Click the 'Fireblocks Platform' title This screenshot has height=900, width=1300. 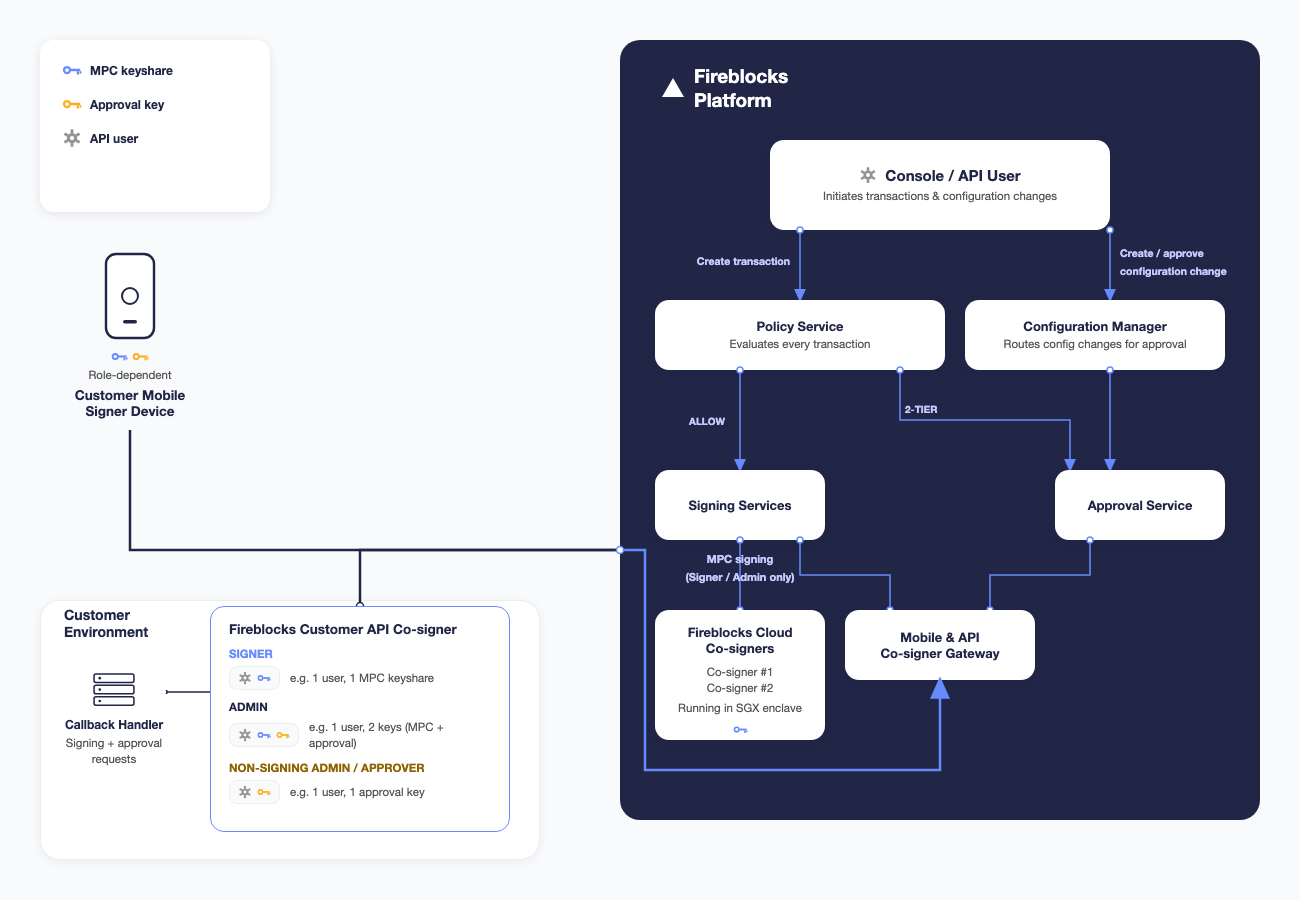click(x=741, y=89)
